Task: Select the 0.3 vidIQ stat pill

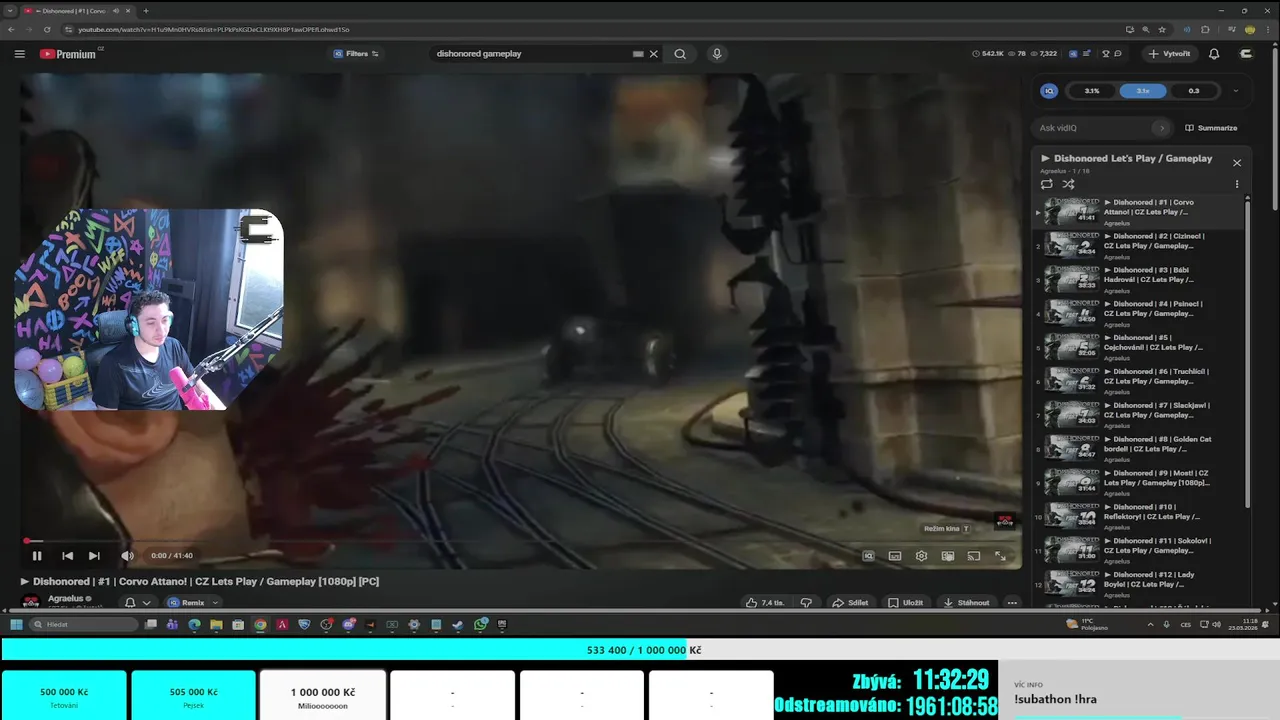Action: click(x=1194, y=91)
